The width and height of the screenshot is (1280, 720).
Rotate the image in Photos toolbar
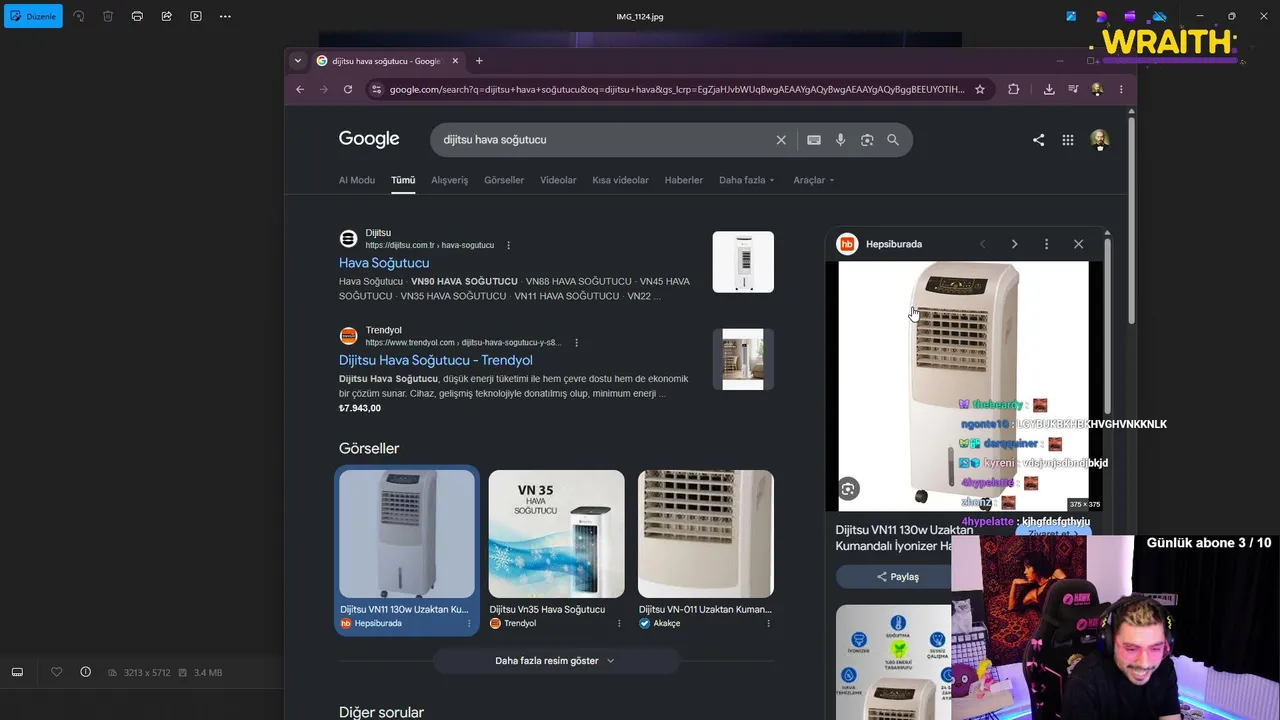[x=79, y=16]
